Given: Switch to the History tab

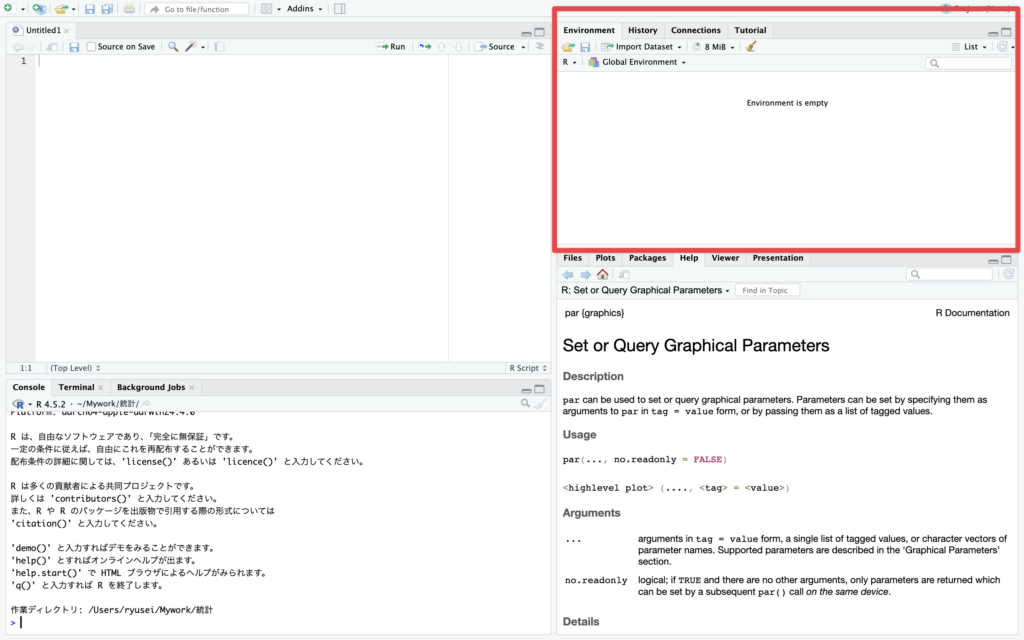Looking at the screenshot, I should (x=642, y=30).
